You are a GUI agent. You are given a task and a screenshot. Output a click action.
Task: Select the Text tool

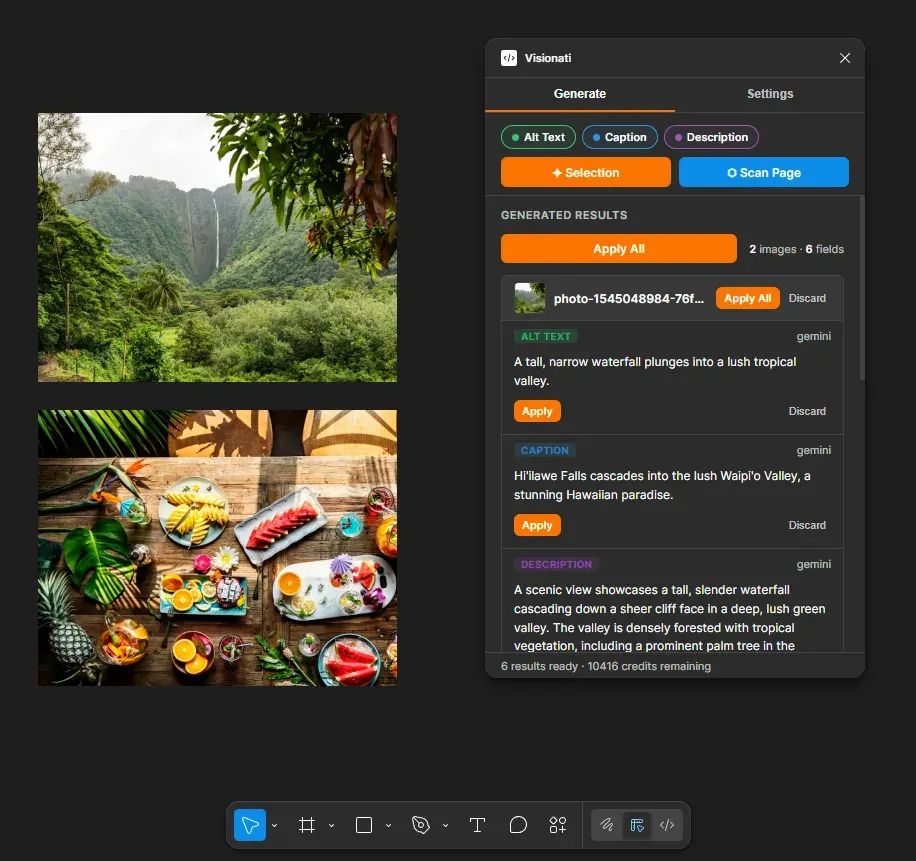[x=477, y=825]
